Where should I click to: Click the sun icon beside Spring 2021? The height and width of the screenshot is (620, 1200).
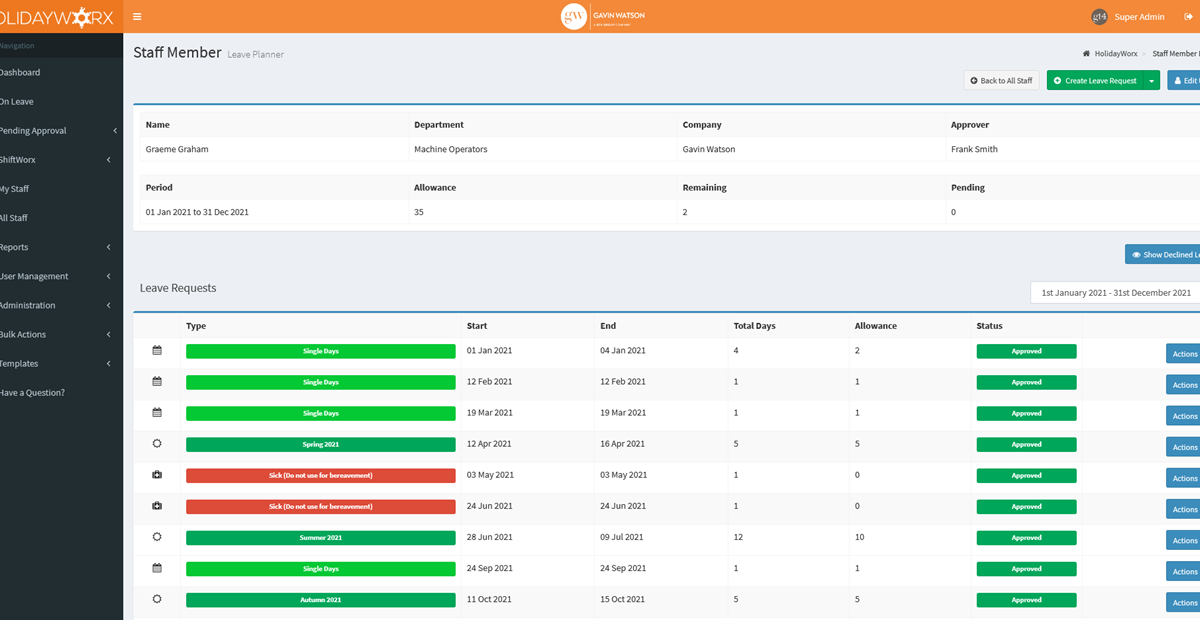coord(157,444)
